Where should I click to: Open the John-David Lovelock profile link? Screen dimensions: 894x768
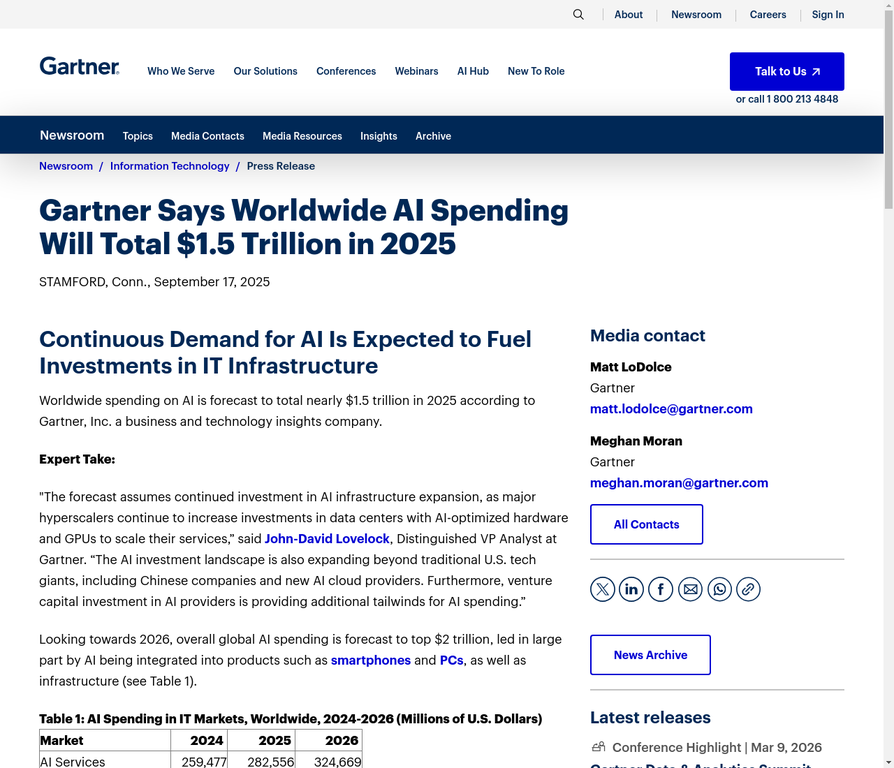(x=327, y=538)
